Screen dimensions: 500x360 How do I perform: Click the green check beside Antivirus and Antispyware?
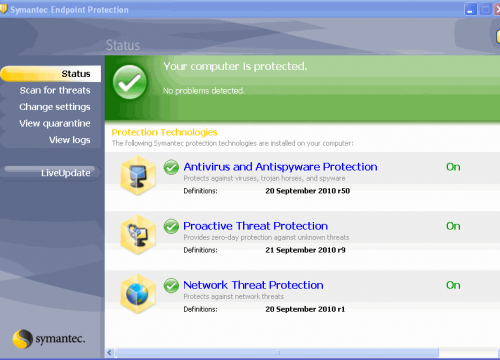point(171,167)
